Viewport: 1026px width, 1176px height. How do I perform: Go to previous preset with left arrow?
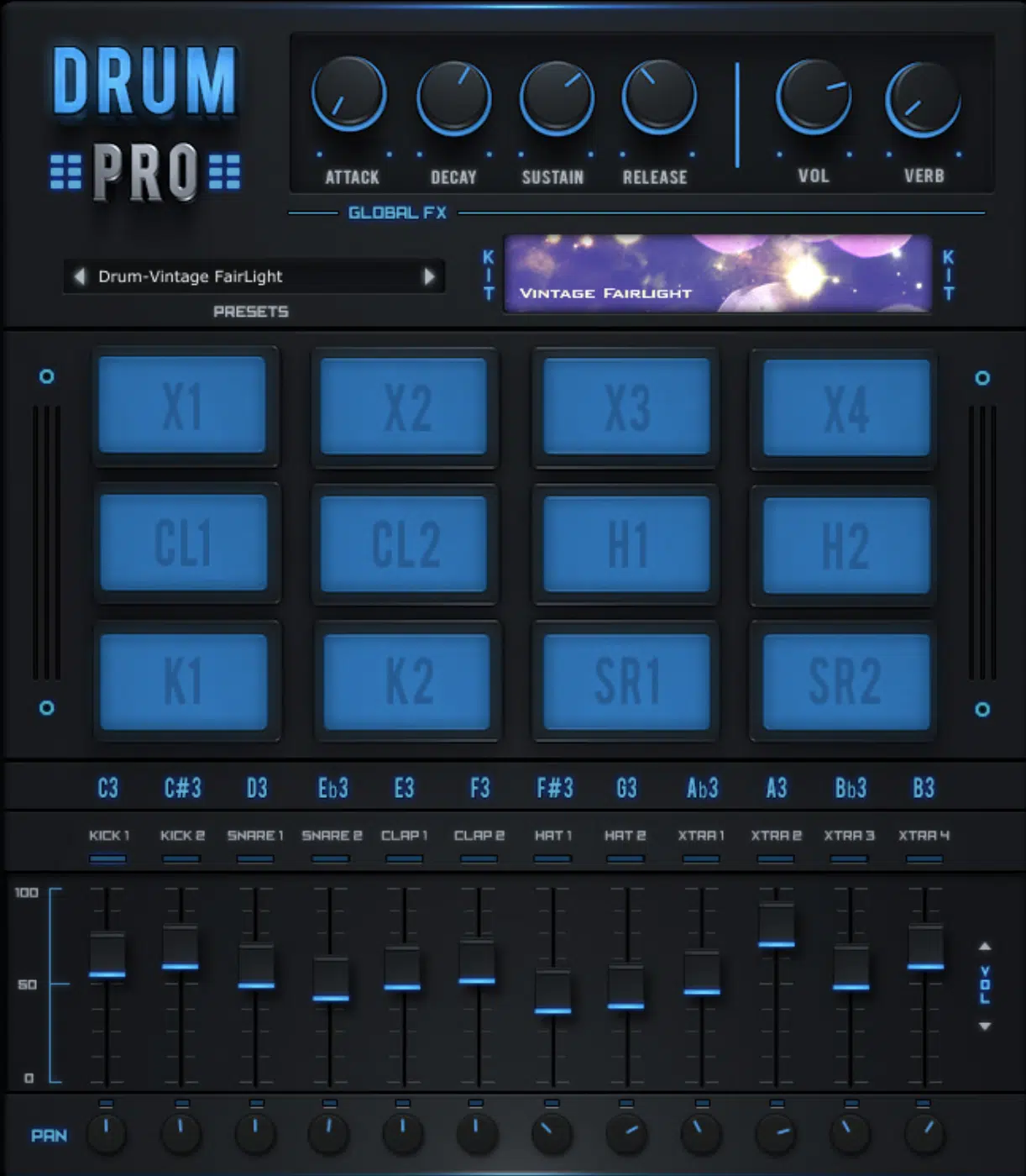click(79, 276)
